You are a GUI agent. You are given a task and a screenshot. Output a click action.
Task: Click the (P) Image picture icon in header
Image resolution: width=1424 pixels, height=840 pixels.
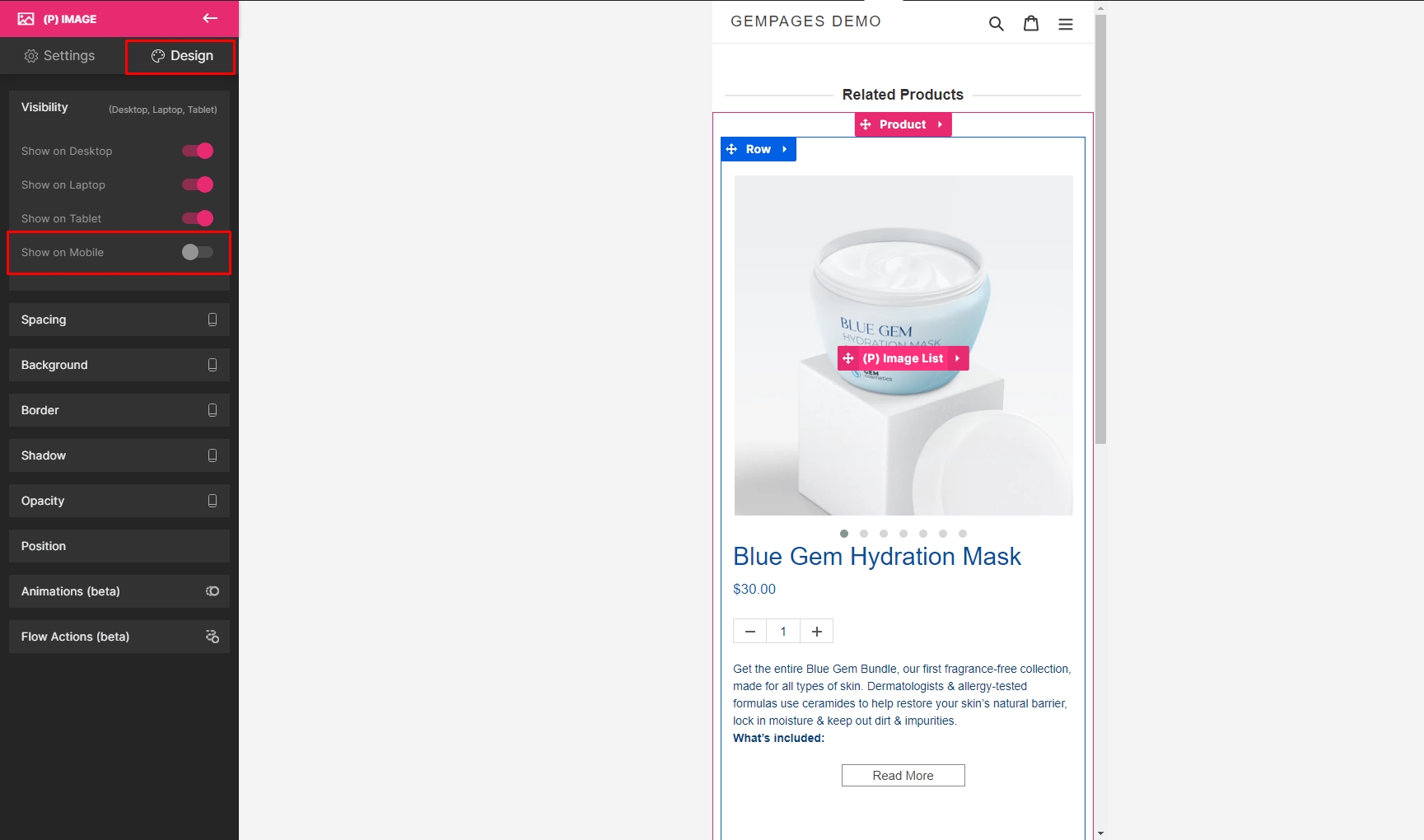(26, 19)
